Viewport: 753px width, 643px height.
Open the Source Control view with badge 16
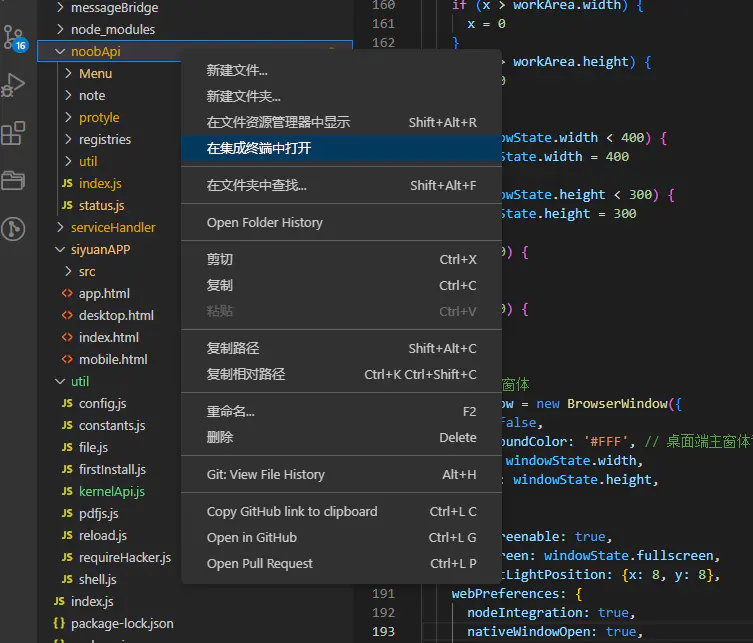coord(14,39)
